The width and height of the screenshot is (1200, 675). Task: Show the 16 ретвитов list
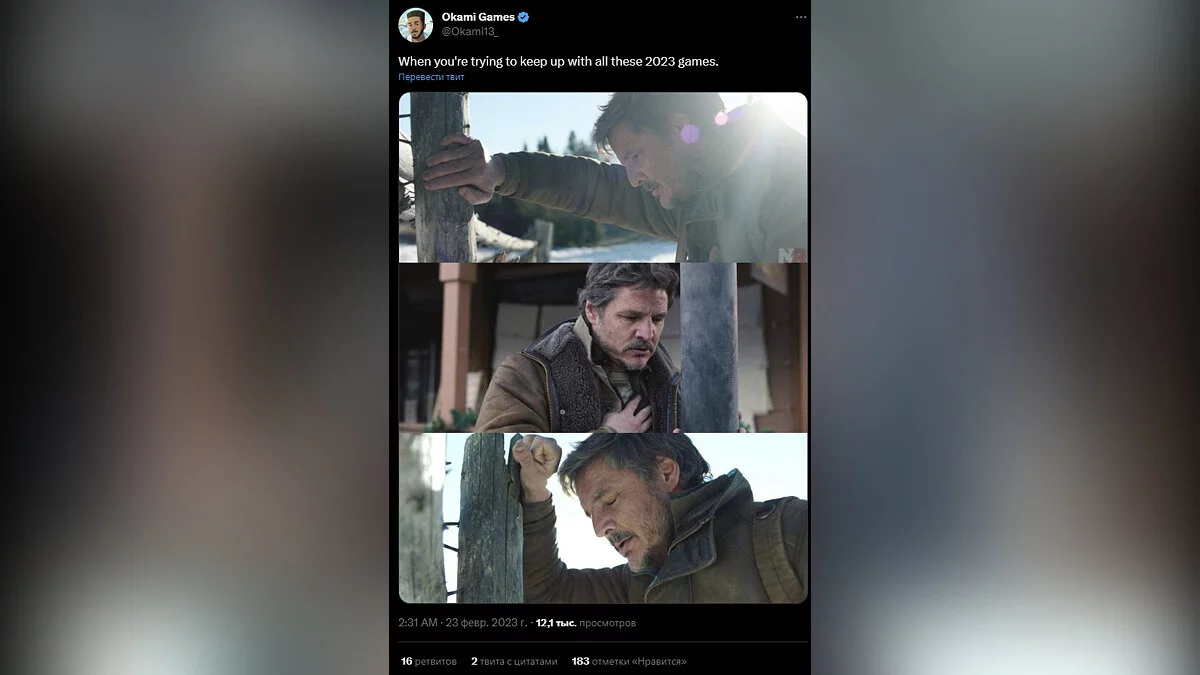coord(428,661)
